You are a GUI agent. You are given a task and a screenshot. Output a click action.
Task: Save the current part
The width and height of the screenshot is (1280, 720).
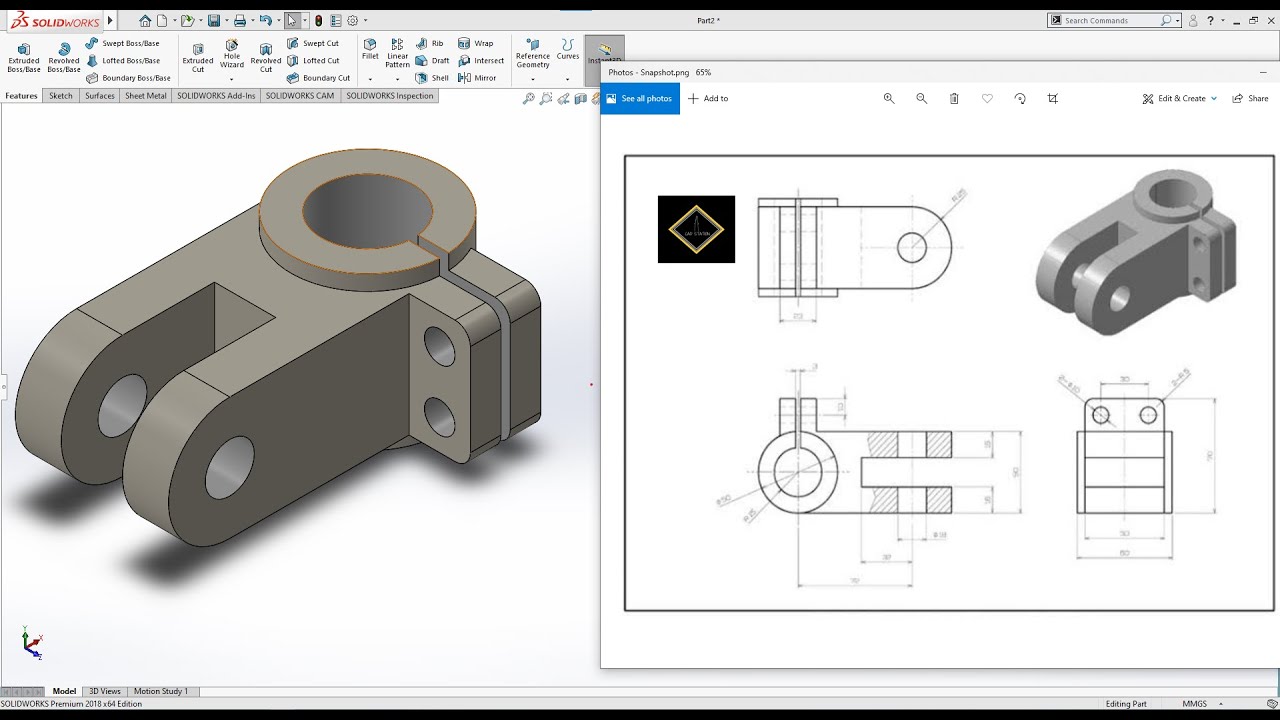(x=214, y=20)
